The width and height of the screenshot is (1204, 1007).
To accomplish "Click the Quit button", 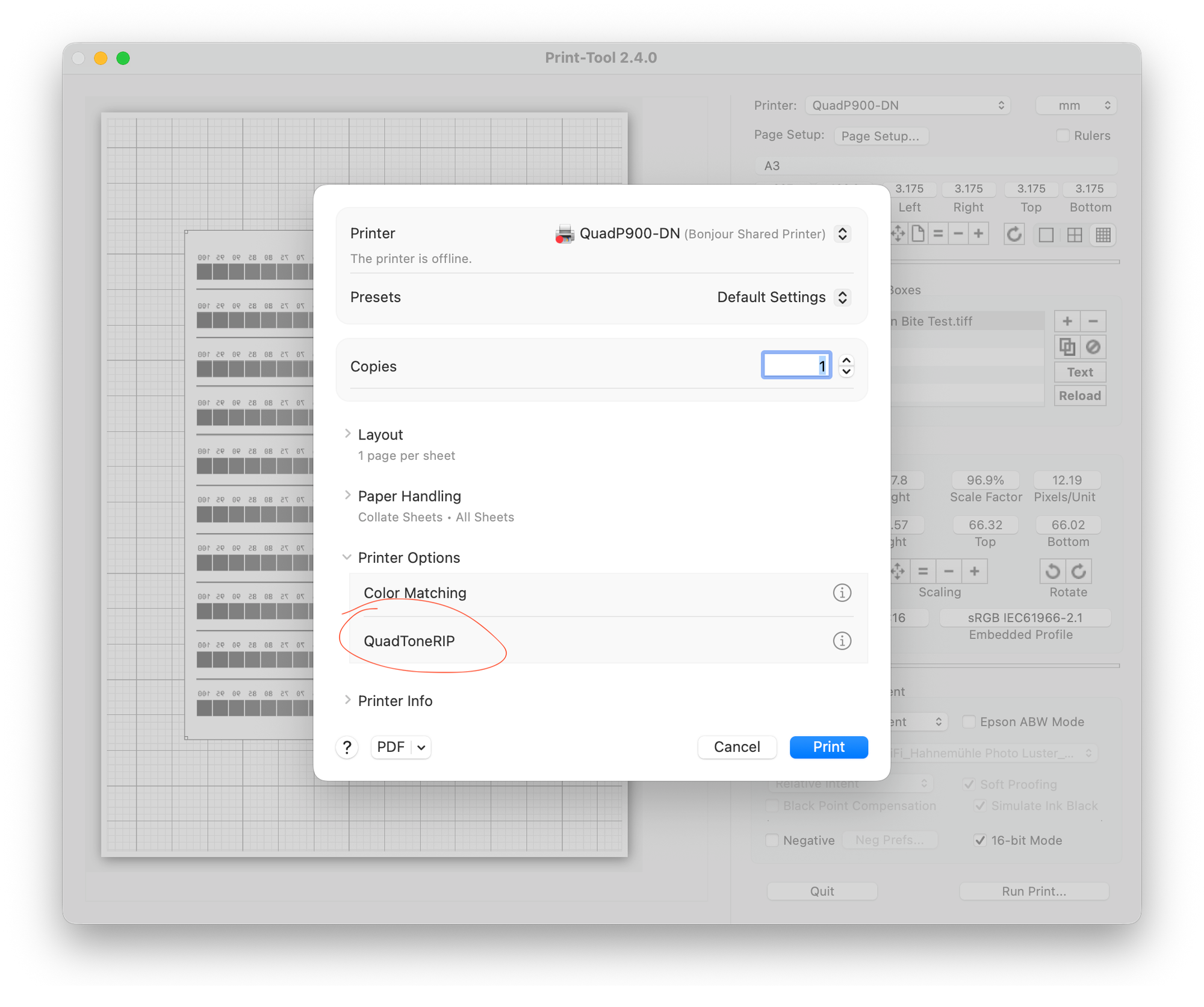I will [x=822, y=891].
